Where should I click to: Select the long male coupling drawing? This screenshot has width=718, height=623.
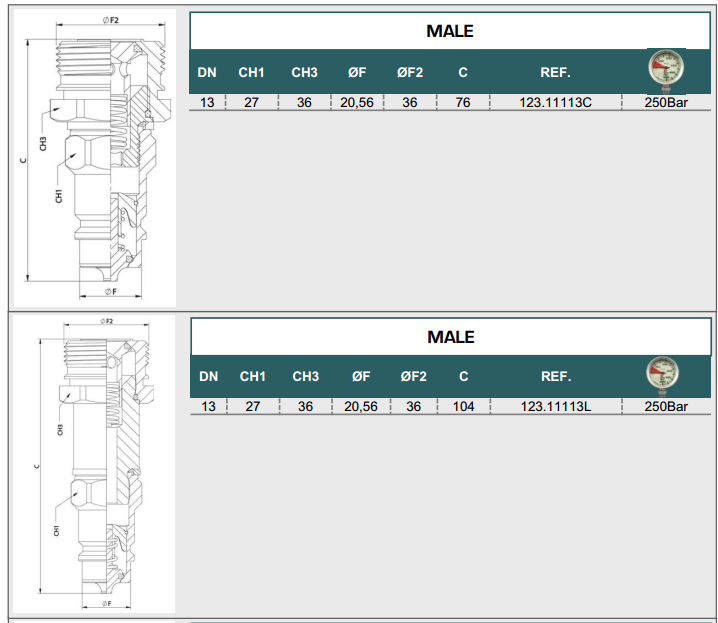[93, 463]
